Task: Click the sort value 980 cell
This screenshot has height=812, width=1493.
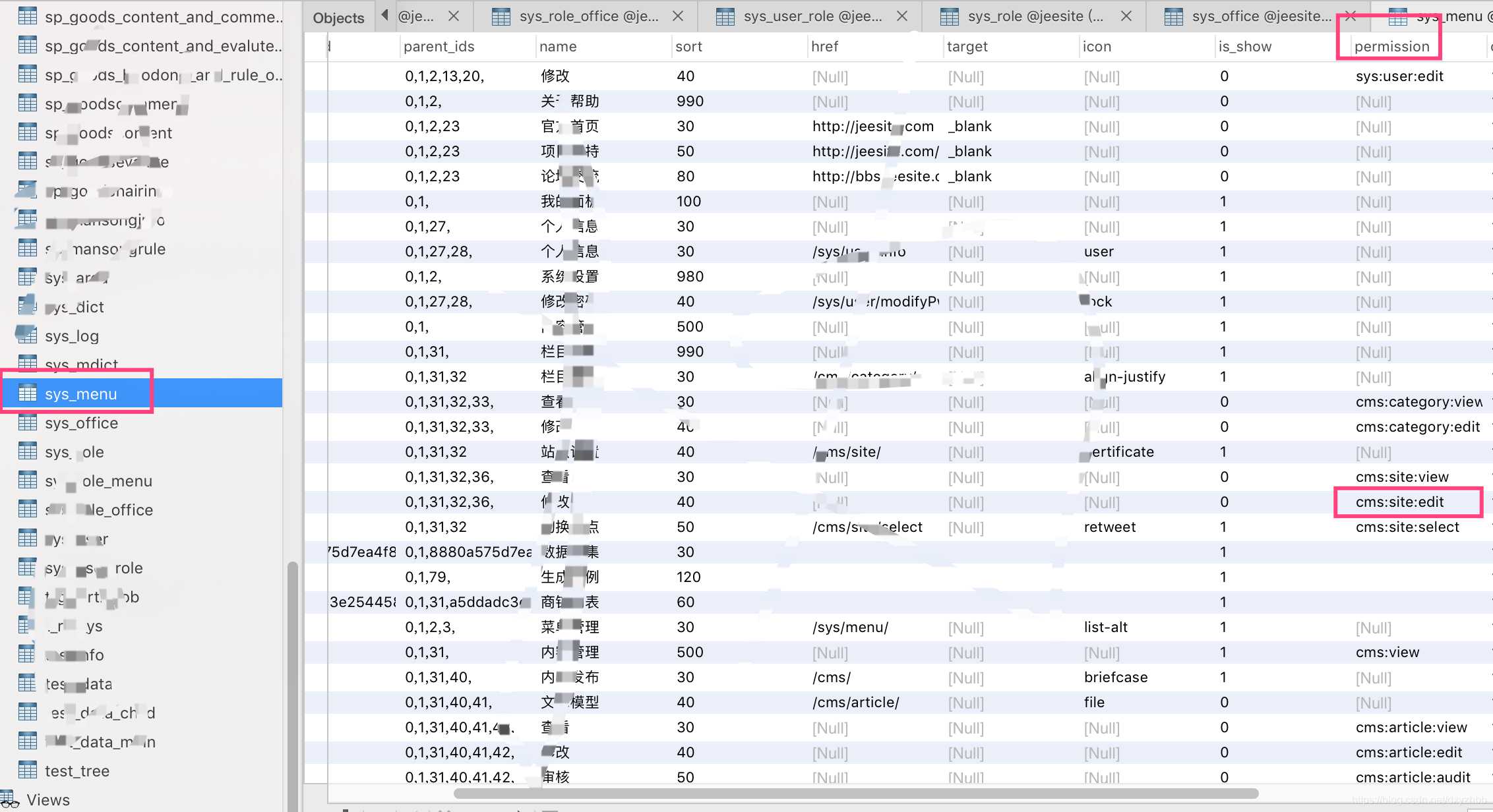Action: (739, 276)
